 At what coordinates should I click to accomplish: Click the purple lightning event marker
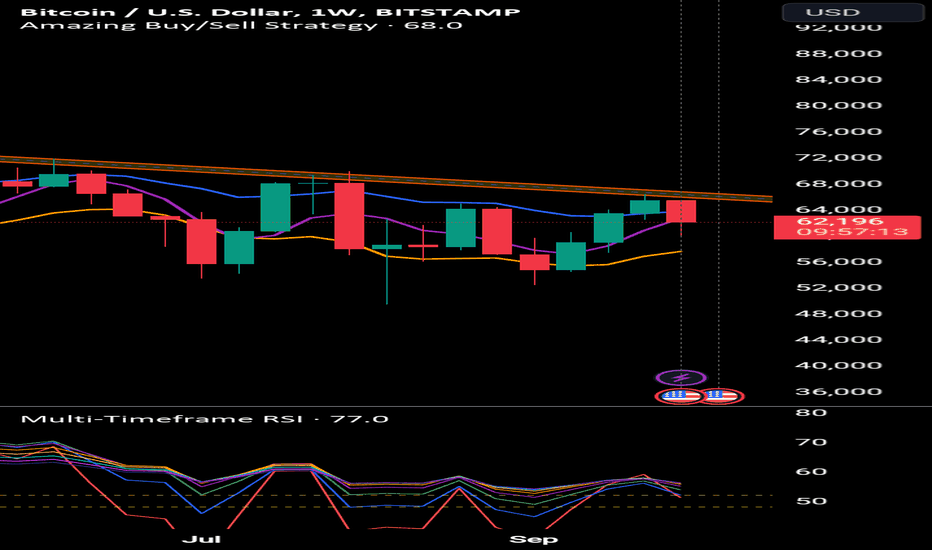[x=681, y=378]
